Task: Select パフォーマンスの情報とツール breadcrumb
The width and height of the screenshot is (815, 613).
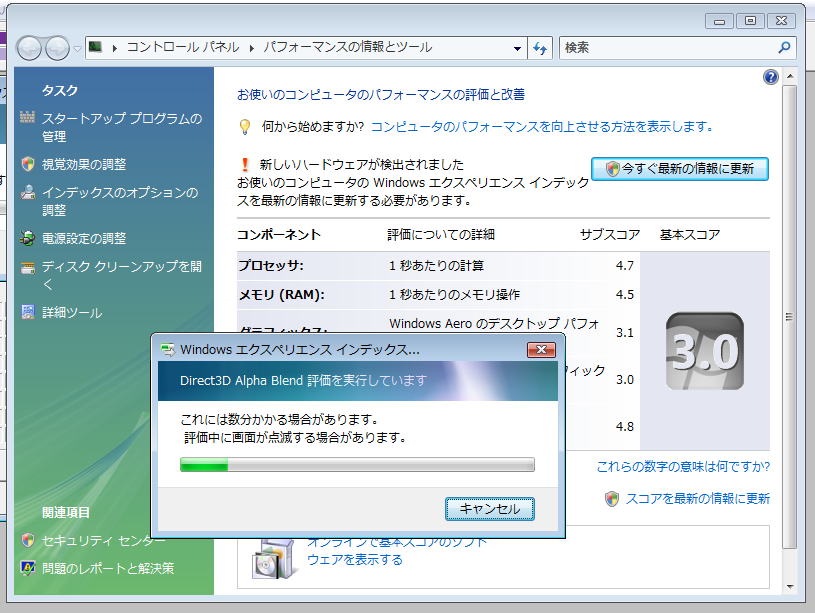Action: (348, 47)
